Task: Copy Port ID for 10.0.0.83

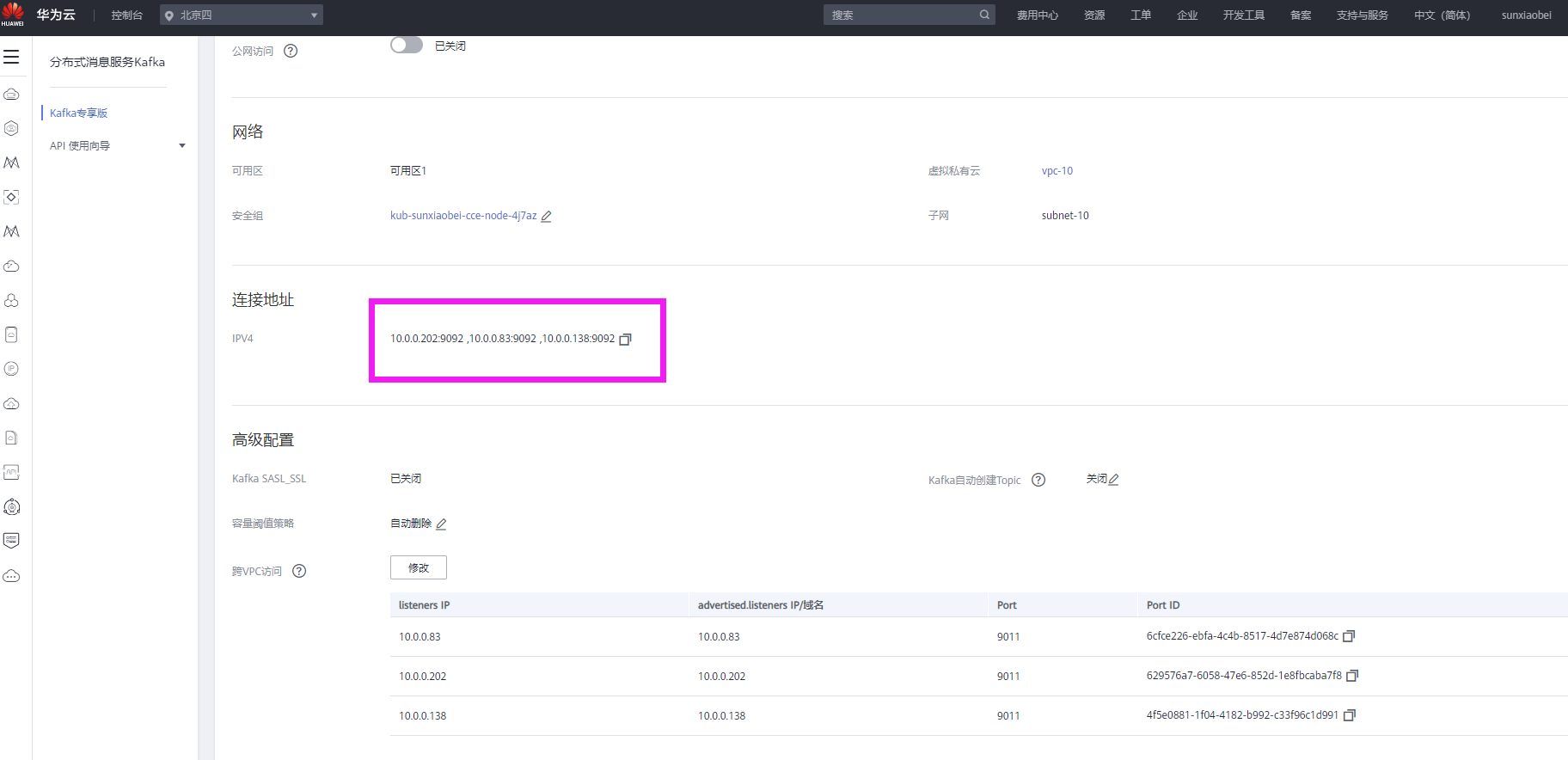Action: pyautogui.click(x=1349, y=636)
